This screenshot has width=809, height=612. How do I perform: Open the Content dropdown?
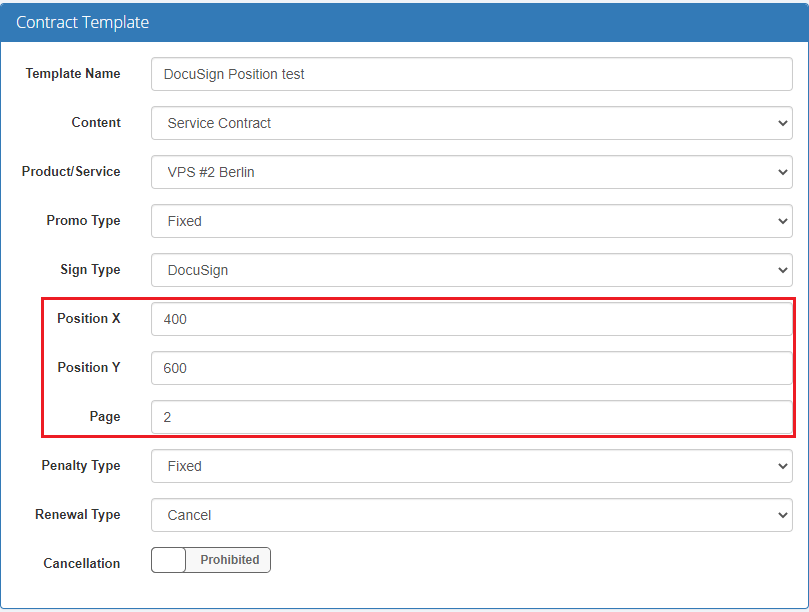click(x=472, y=123)
